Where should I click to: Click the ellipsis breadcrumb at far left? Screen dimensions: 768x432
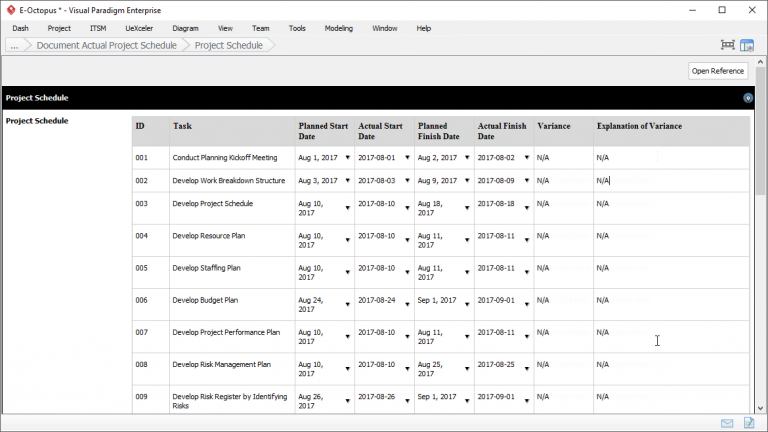[x=14, y=45]
